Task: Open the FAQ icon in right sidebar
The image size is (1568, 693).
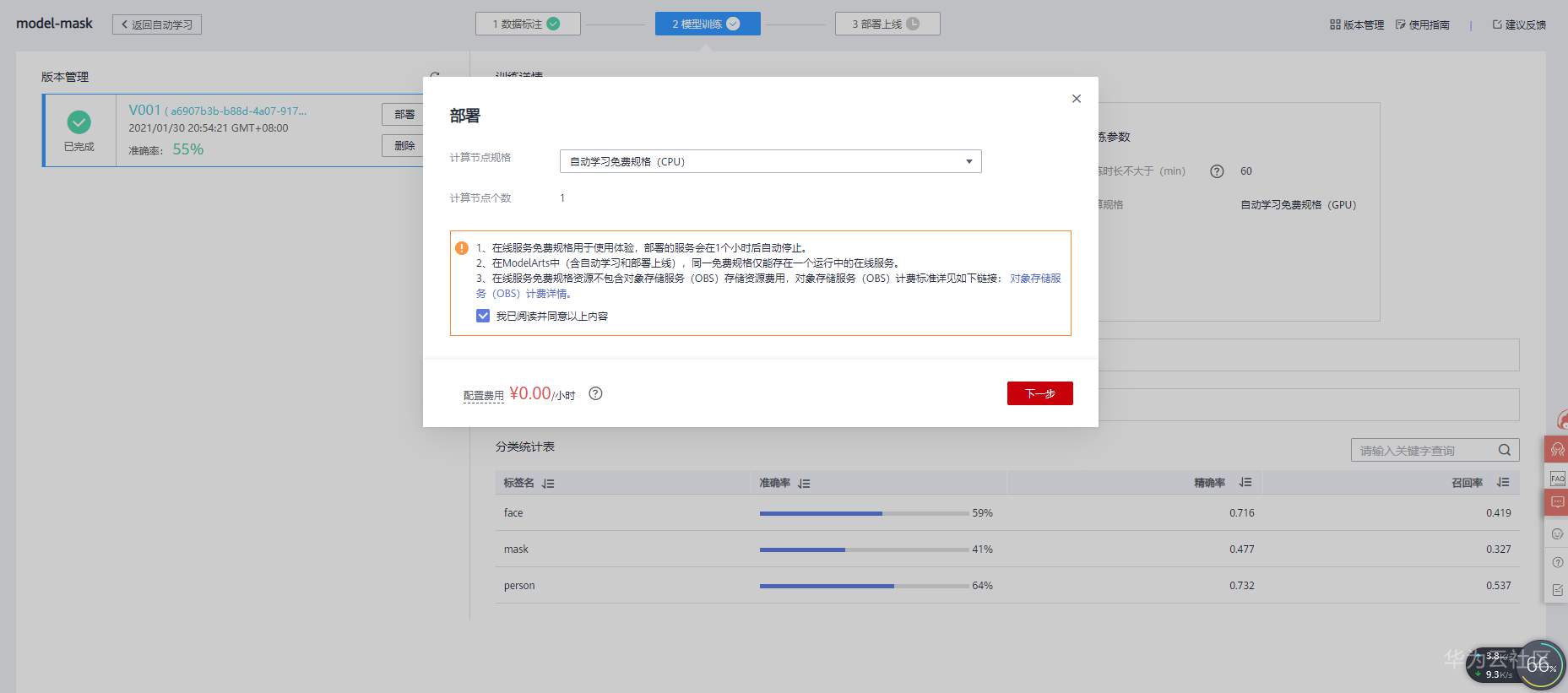Action: click(x=1557, y=479)
